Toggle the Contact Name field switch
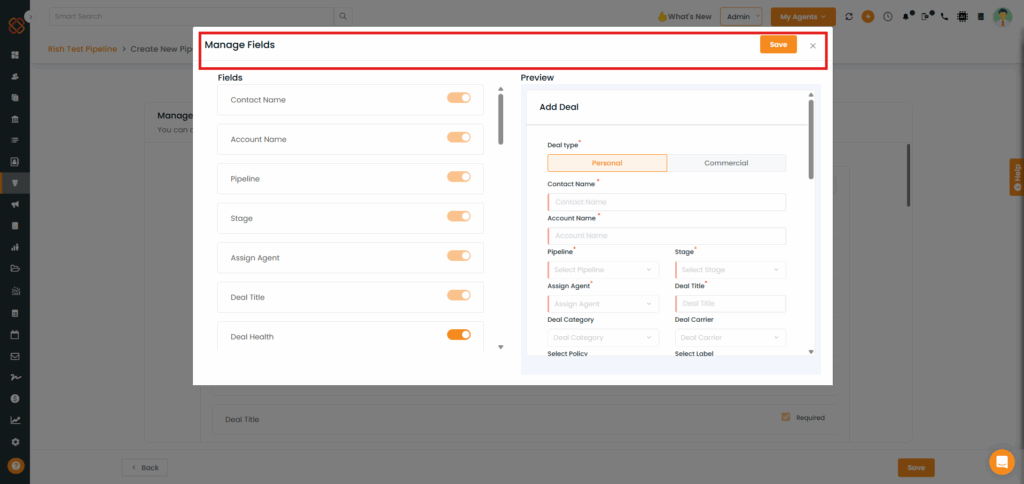Viewport: 1024px width, 484px height. 458,97
